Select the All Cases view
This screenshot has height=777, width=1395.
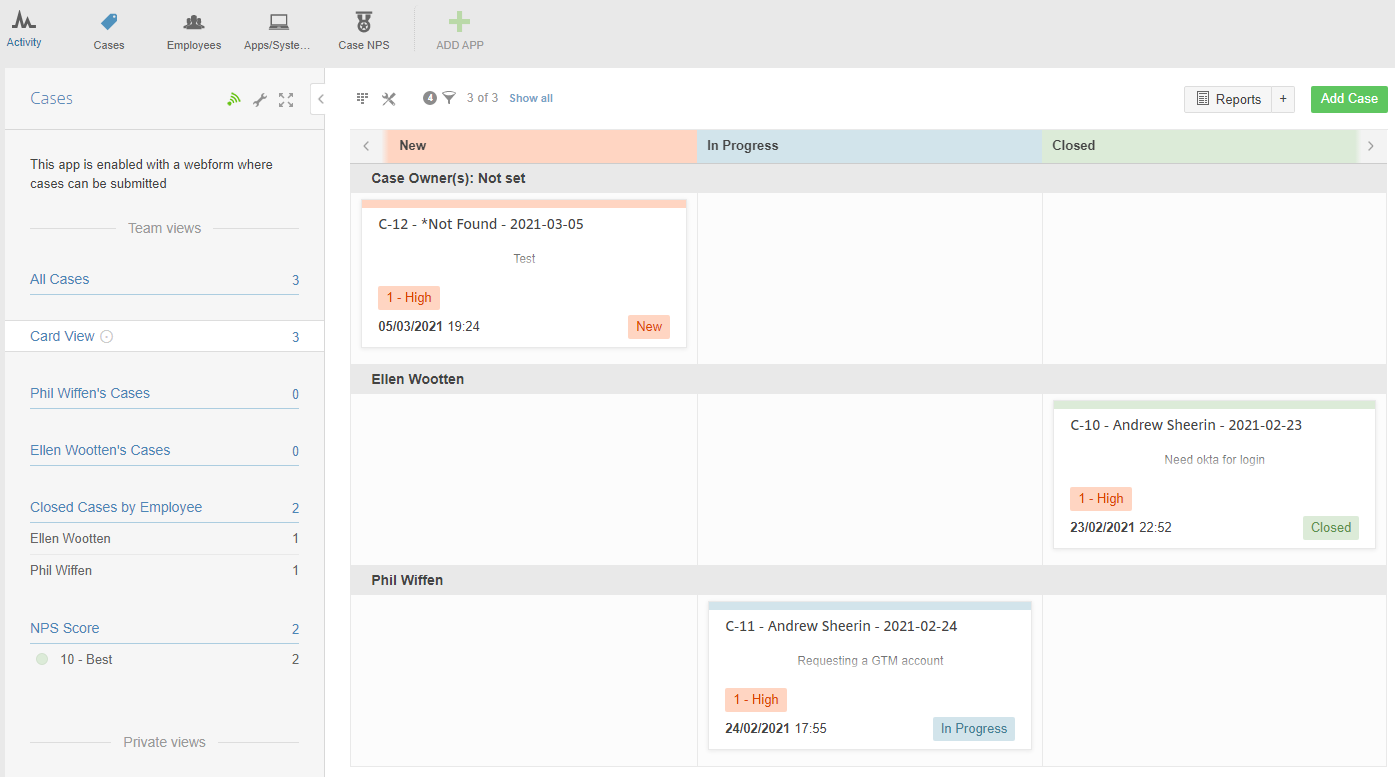point(60,280)
